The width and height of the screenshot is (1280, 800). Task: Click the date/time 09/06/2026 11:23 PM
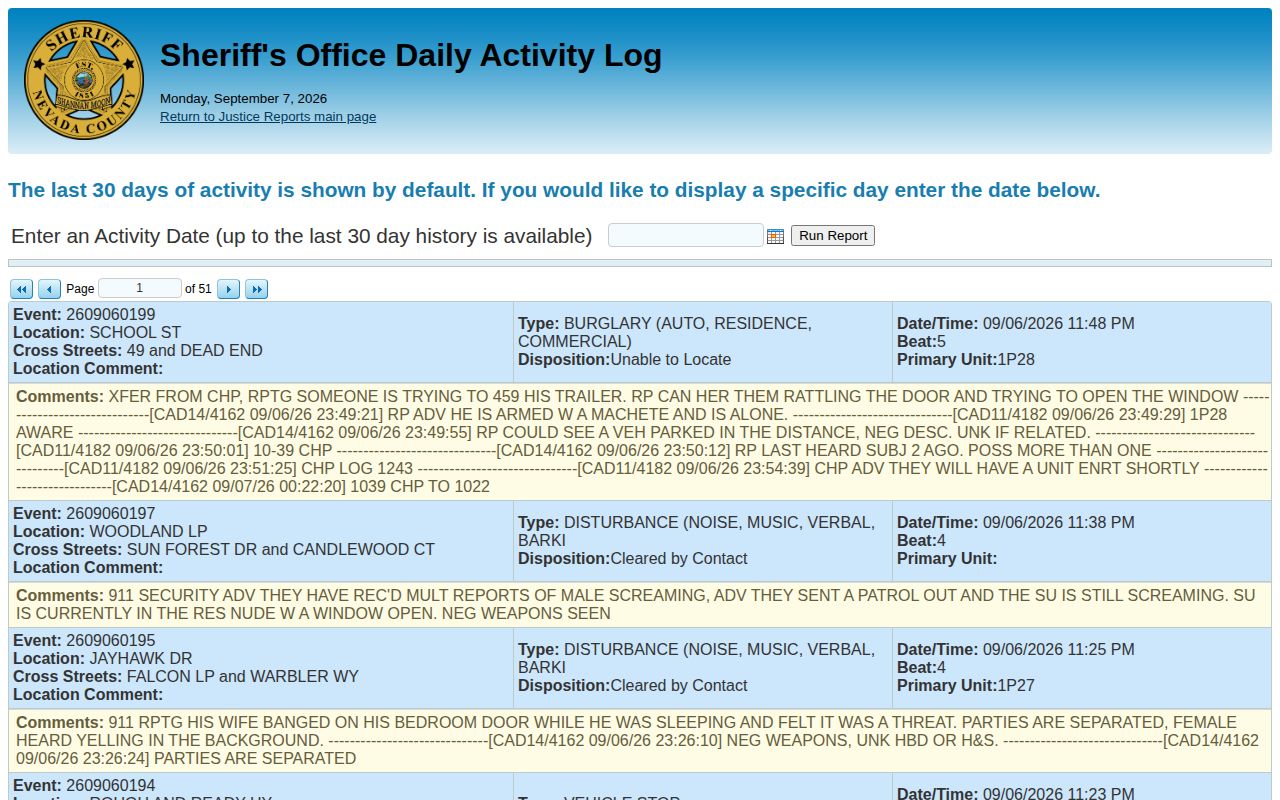pos(1059,794)
